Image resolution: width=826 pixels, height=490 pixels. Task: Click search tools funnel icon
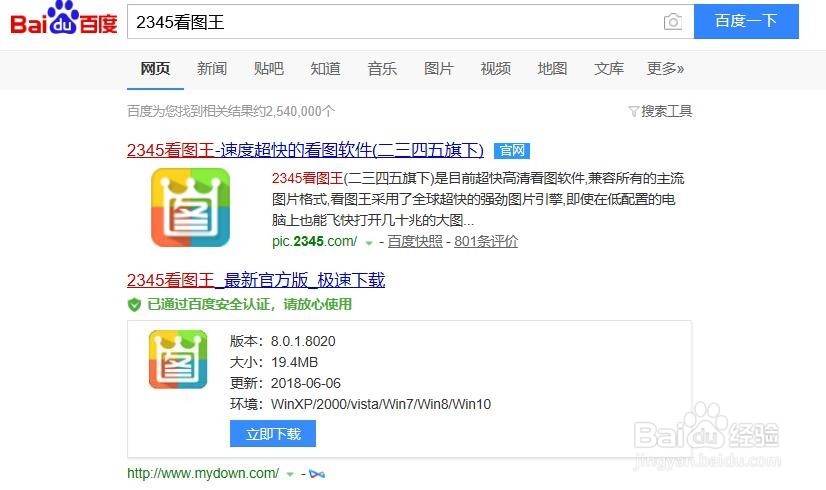(x=633, y=111)
